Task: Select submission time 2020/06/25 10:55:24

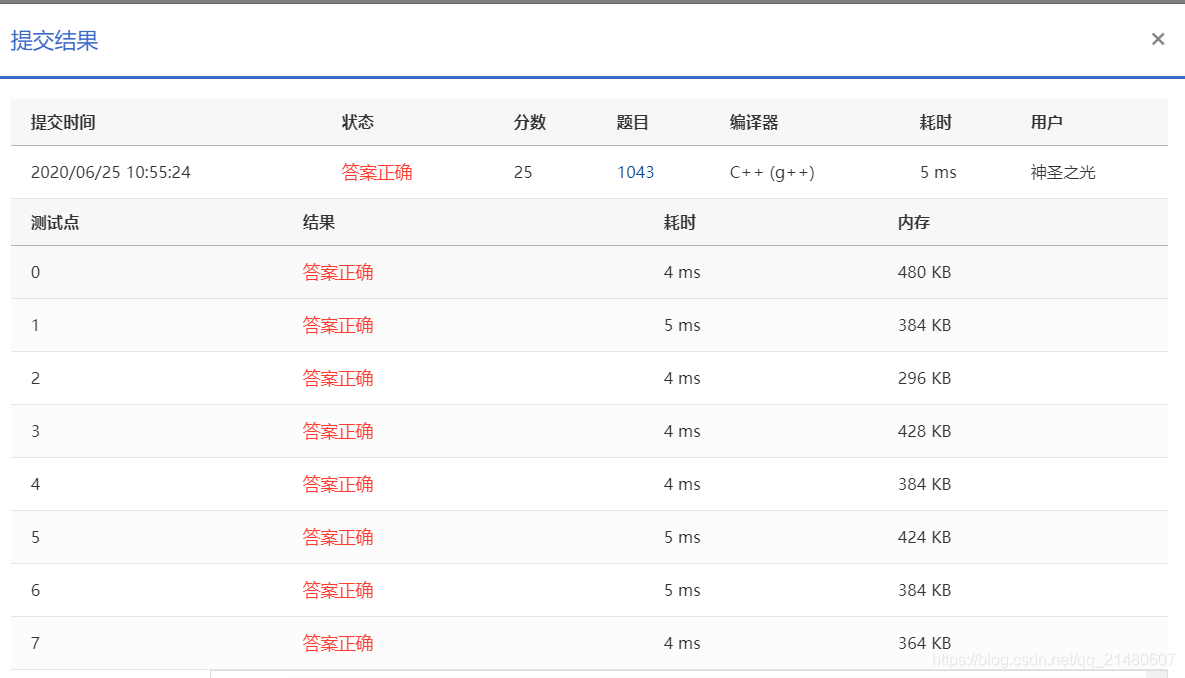Action: tap(110, 172)
